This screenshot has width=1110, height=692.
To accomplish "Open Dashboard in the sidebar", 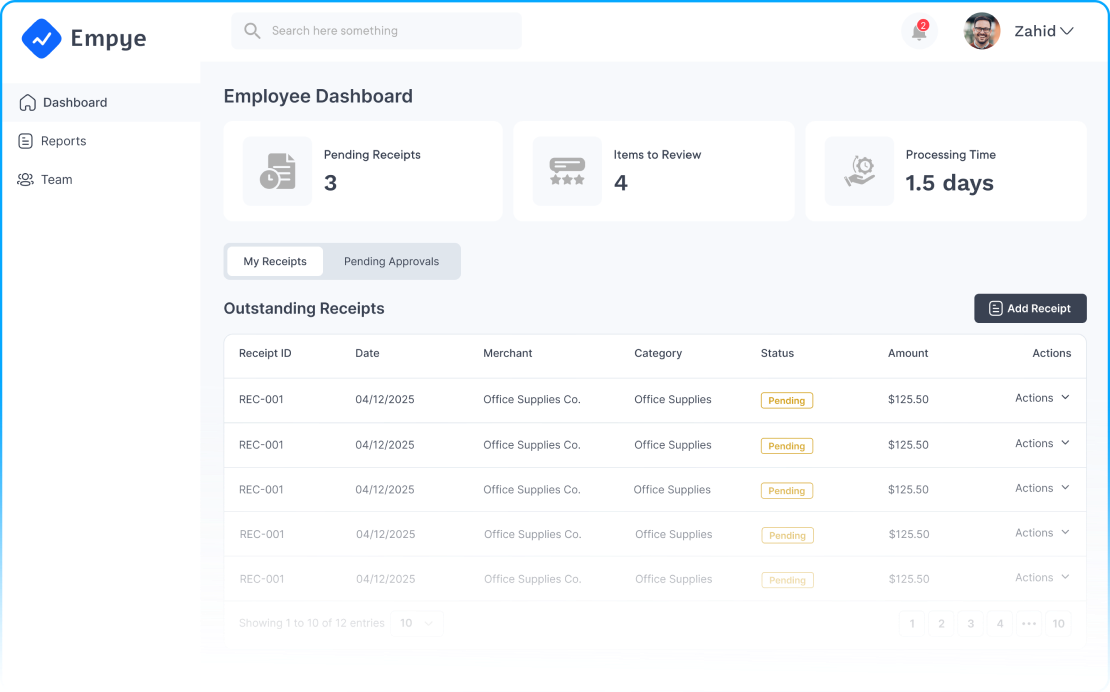I will click(x=101, y=103).
